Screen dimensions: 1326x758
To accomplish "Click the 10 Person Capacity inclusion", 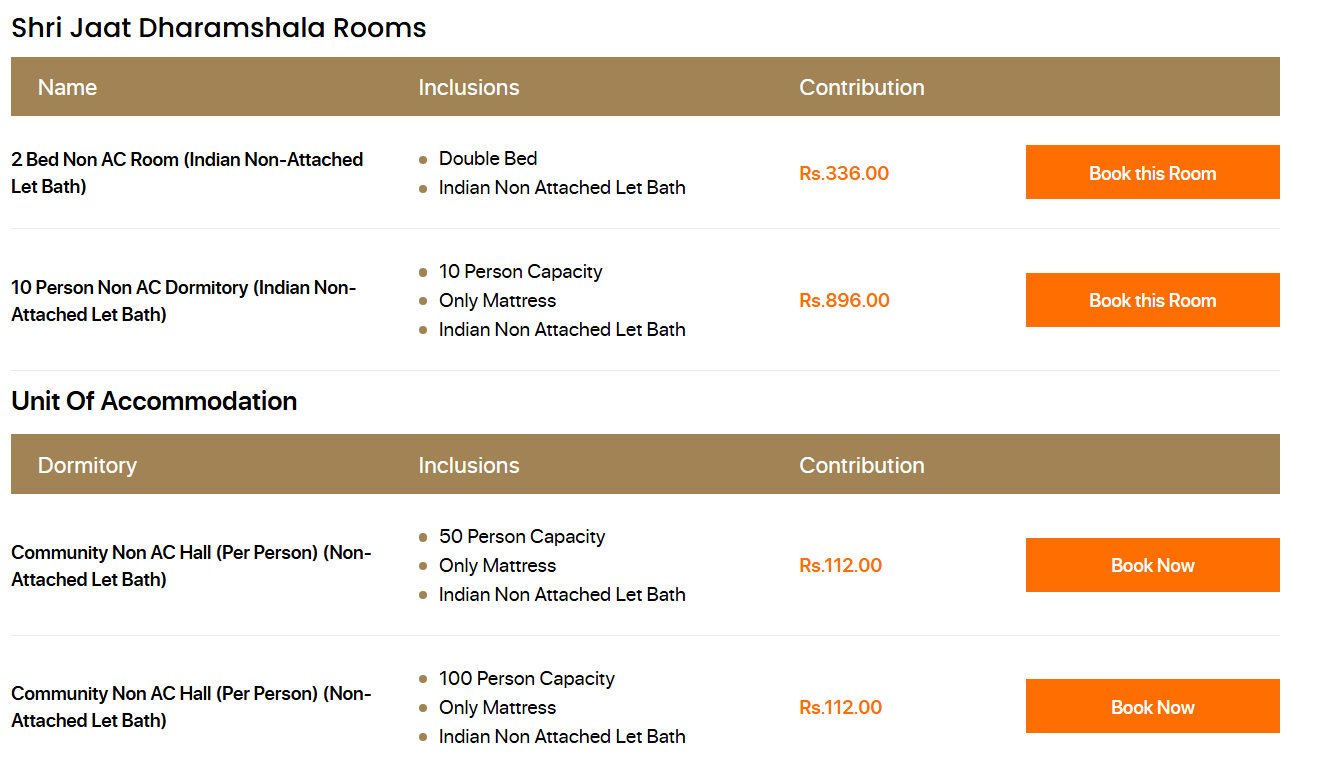I will pyautogui.click(x=520, y=272).
